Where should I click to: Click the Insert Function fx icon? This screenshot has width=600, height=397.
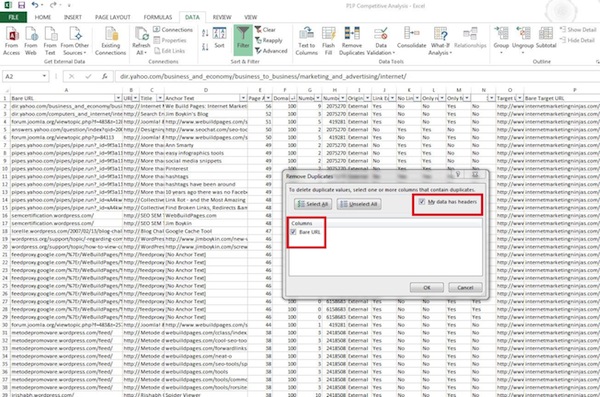pos(104,77)
